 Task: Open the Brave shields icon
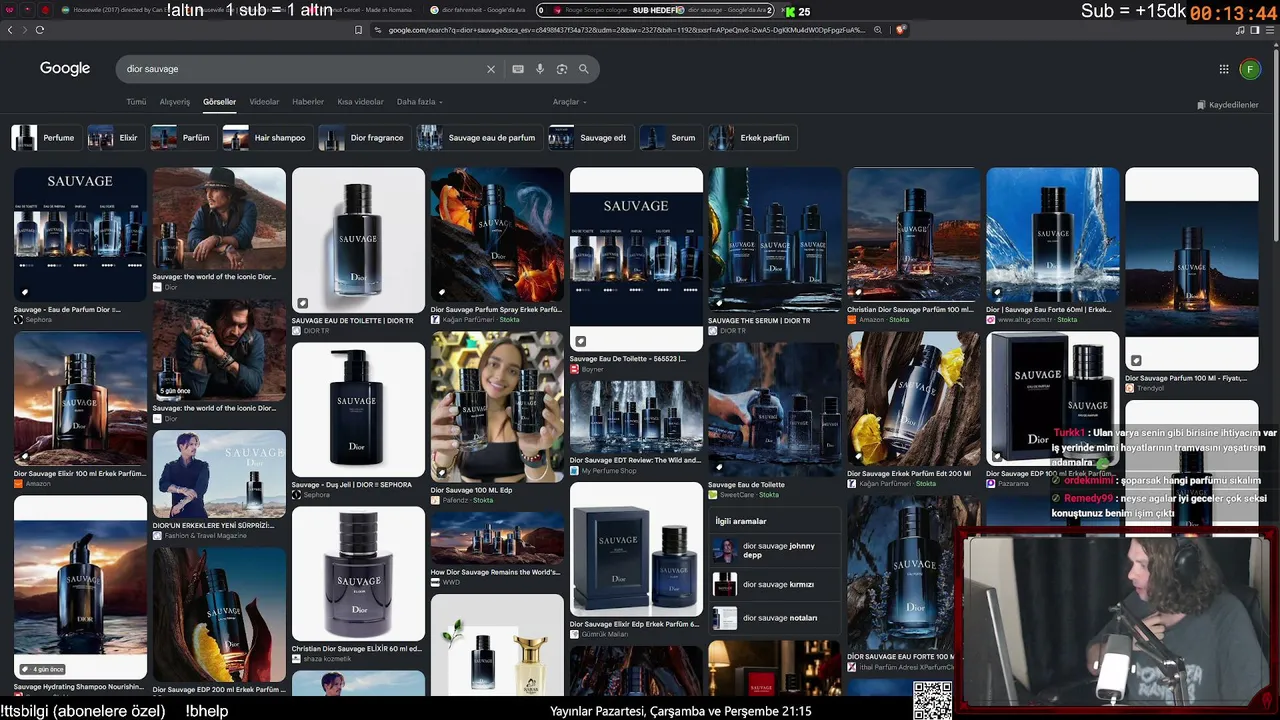[x=900, y=30]
